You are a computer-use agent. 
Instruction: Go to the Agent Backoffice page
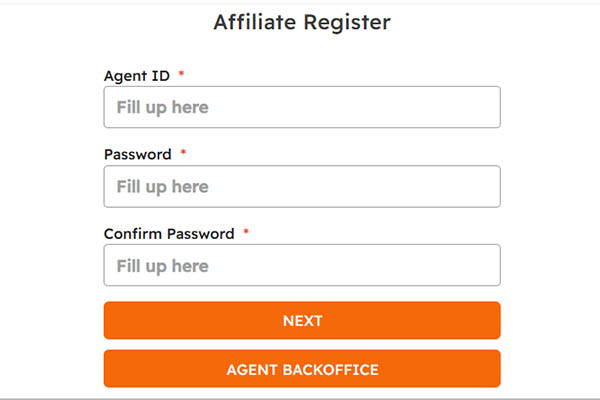point(301,369)
